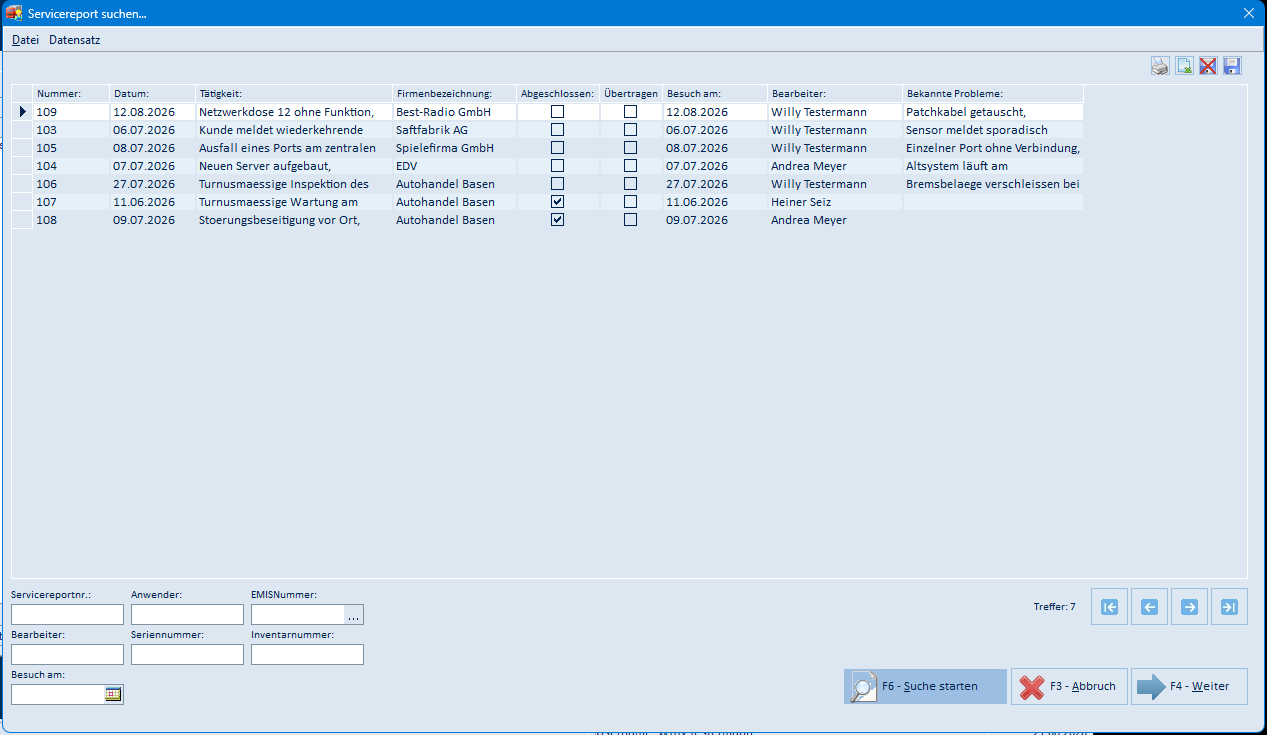Sort by the Datum column header
Image resolution: width=1267 pixels, height=735 pixels.
[x=152, y=93]
